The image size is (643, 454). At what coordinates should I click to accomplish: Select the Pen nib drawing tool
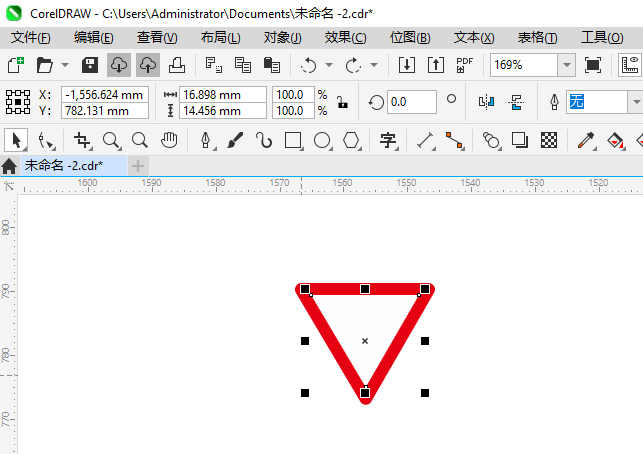(206, 140)
